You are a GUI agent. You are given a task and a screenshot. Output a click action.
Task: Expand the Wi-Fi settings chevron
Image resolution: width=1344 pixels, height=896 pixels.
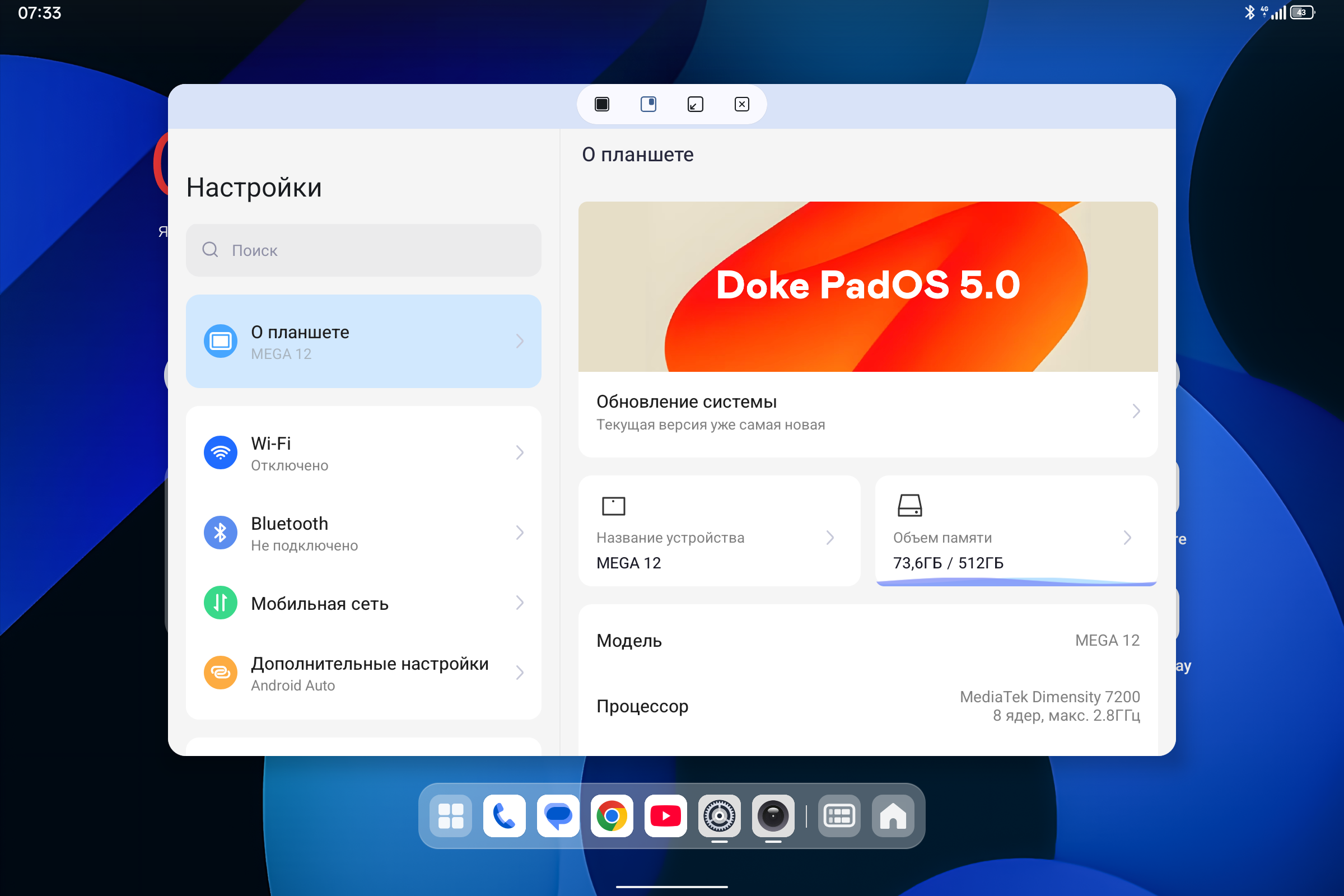520,452
